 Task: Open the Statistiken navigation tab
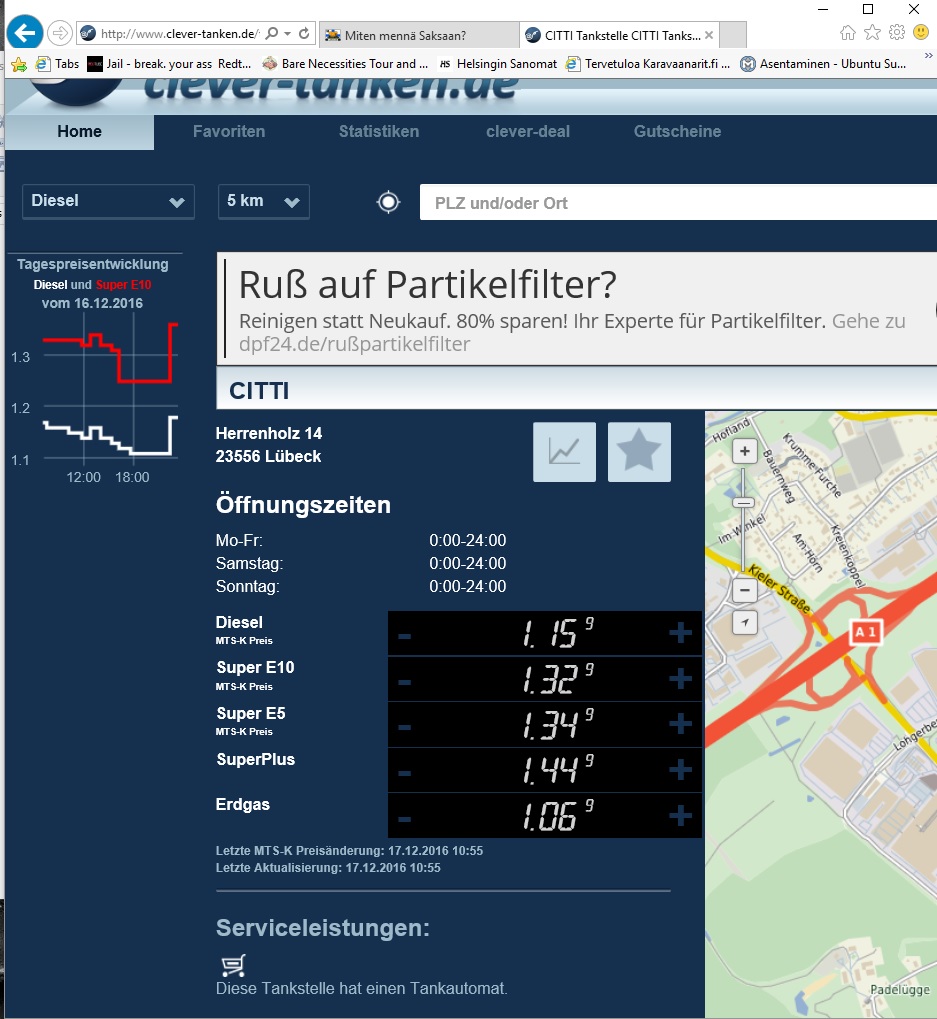coord(379,132)
